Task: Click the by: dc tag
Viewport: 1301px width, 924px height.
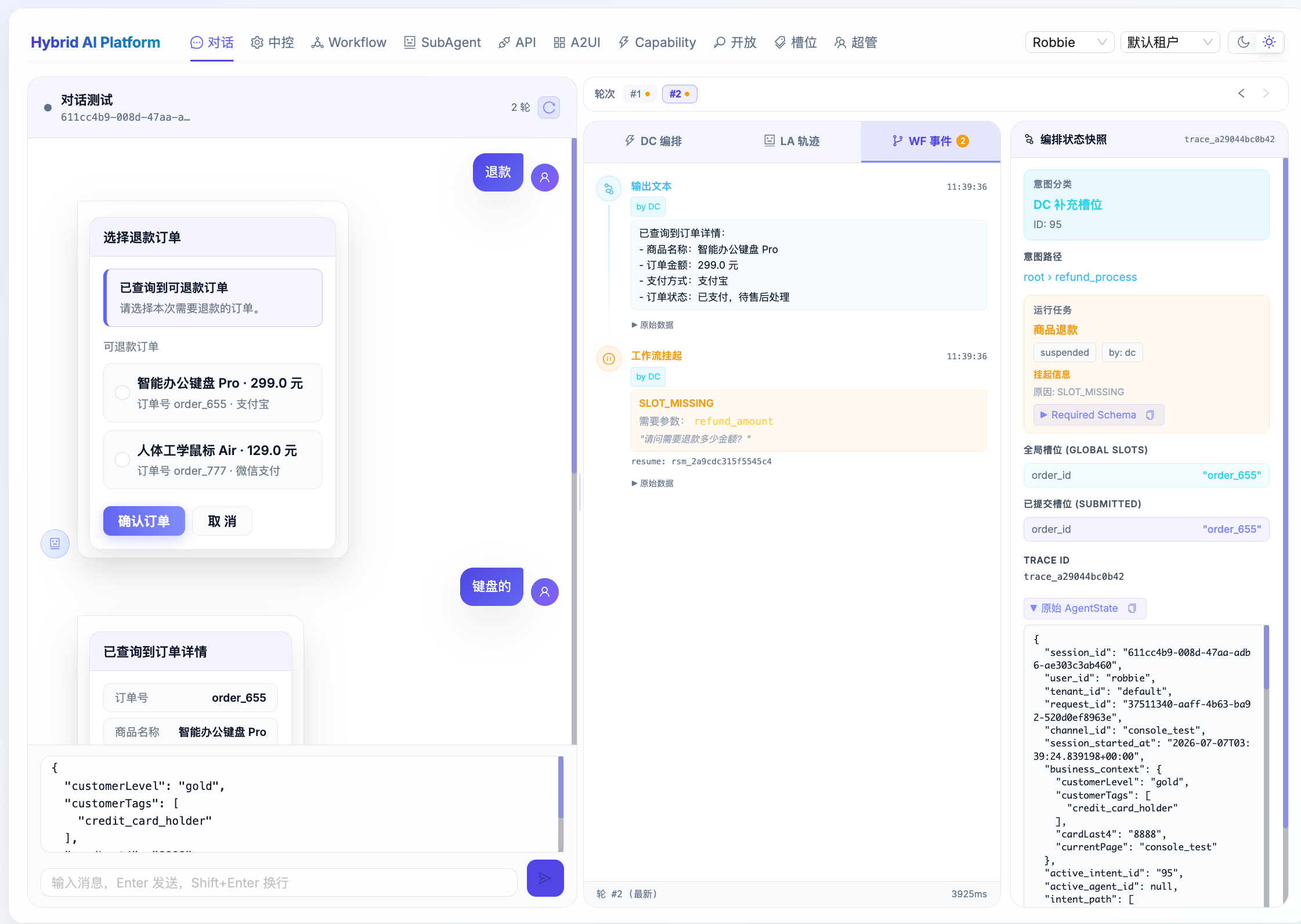Action: point(1122,352)
